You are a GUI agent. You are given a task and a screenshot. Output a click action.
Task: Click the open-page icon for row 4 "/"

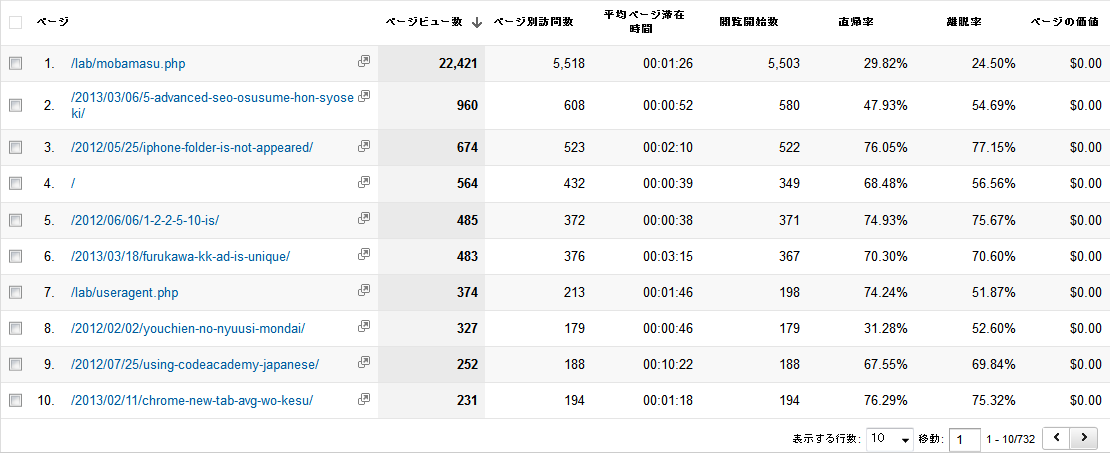coord(364,182)
